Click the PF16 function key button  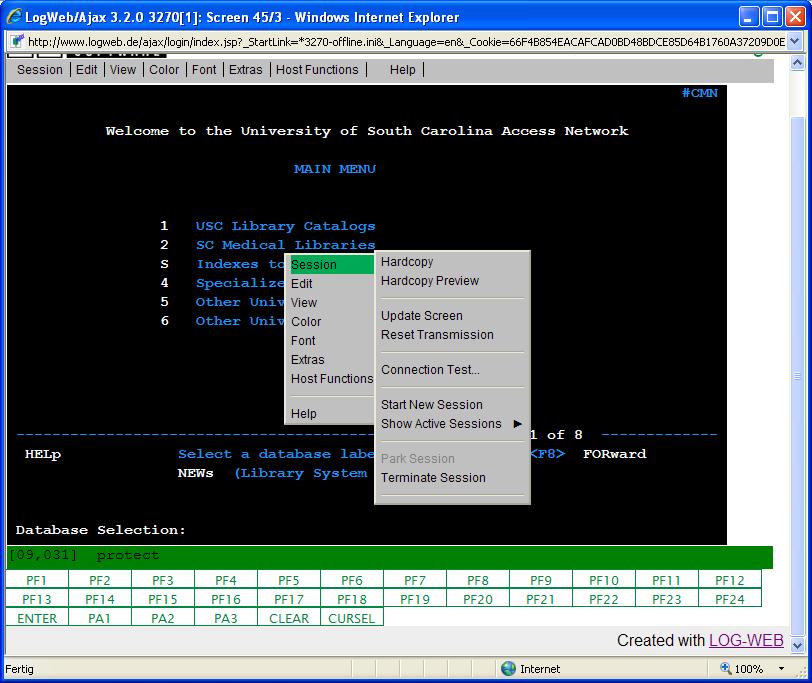[226, 599]
